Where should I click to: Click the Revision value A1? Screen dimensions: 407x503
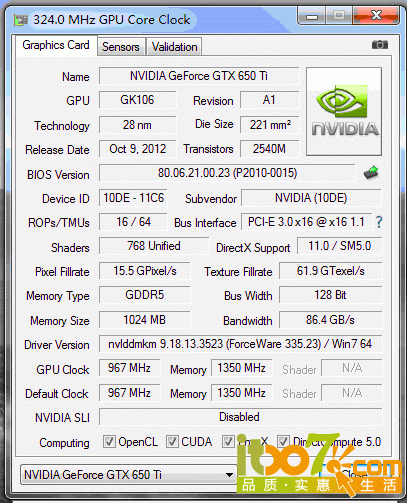269,100
